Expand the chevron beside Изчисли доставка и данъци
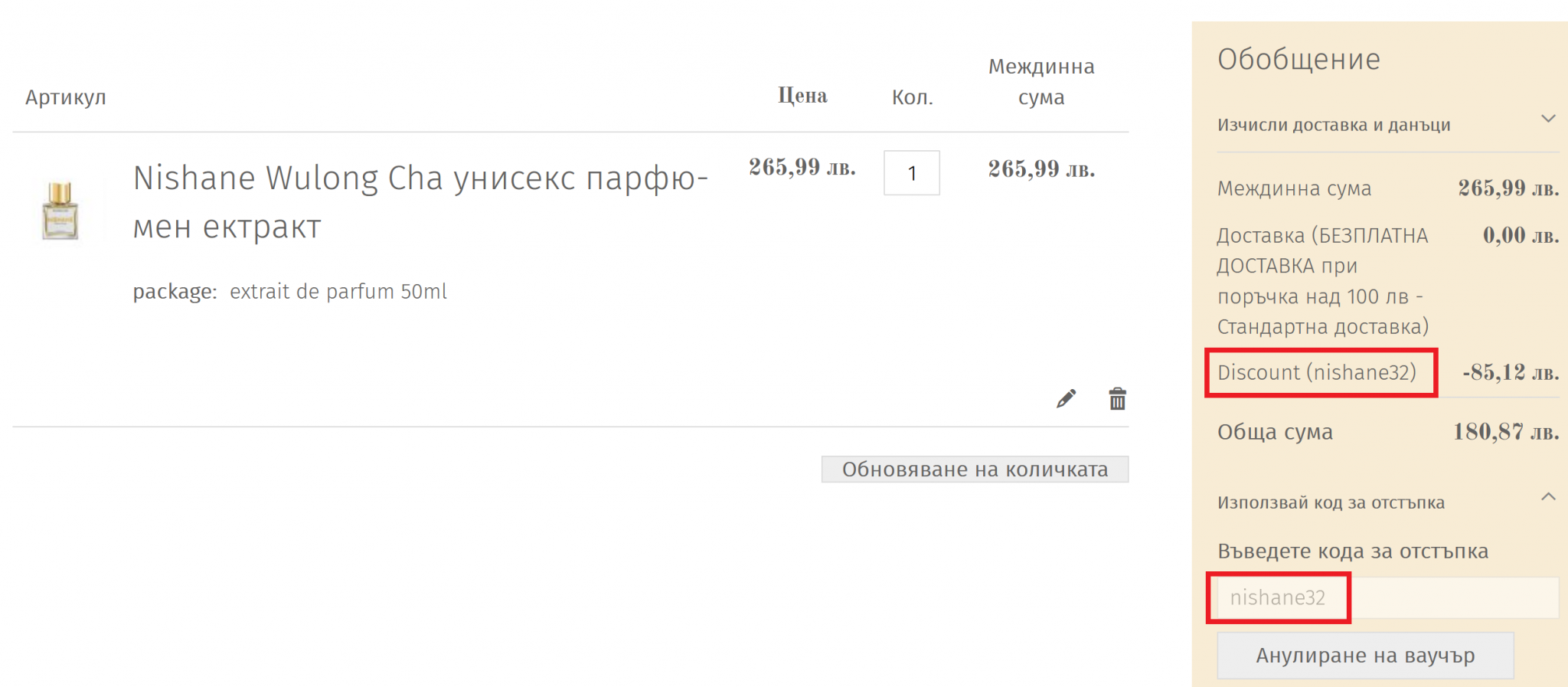 [1548, 119]
